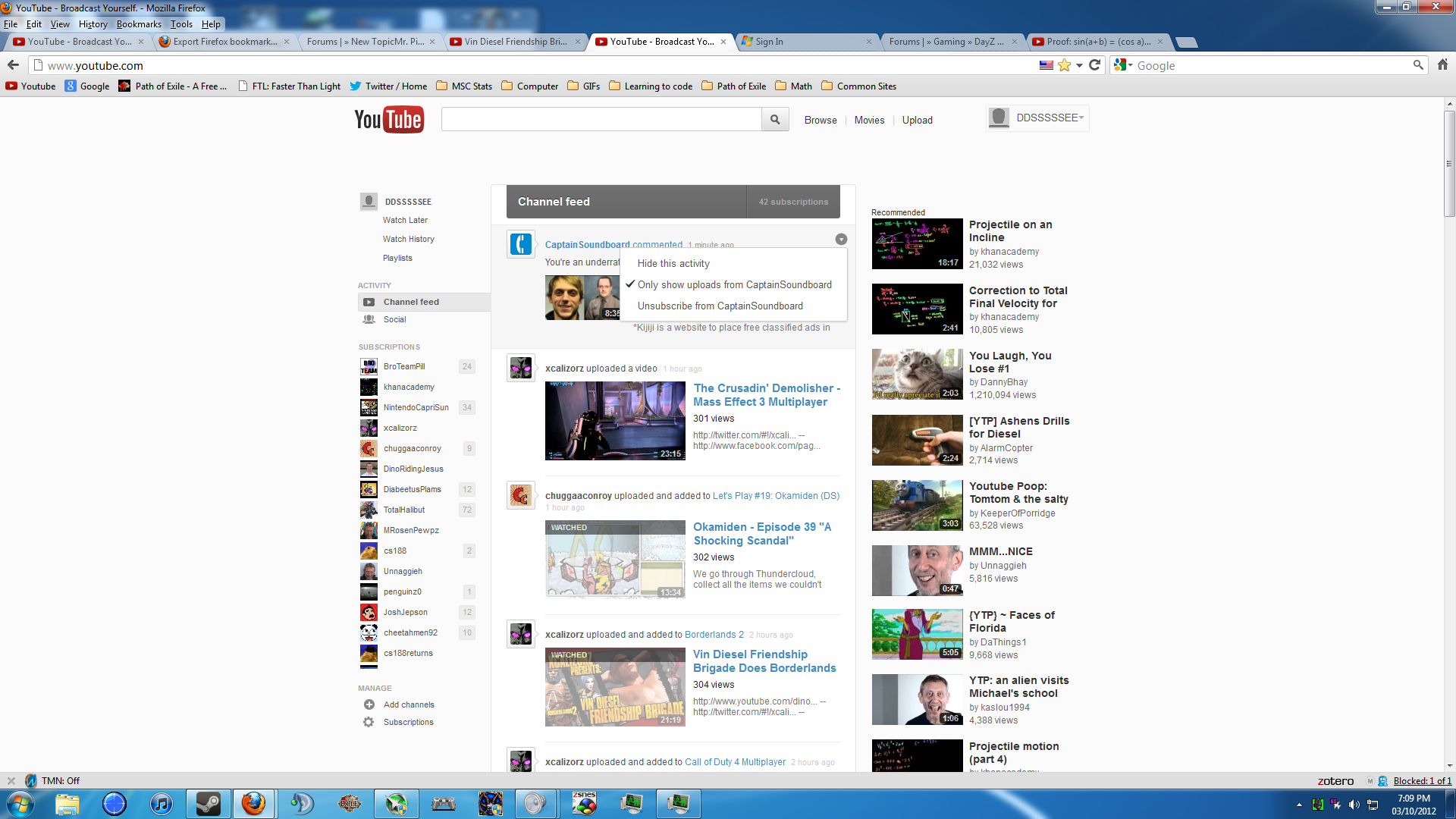Open a new tab with the plus button

[x=1187, y=42]
